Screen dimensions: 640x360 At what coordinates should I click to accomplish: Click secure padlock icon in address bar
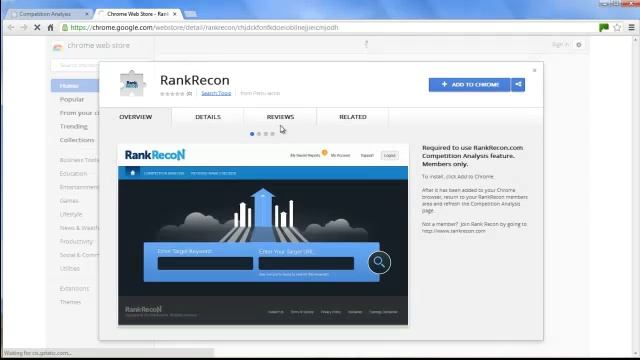click(64, 27)
